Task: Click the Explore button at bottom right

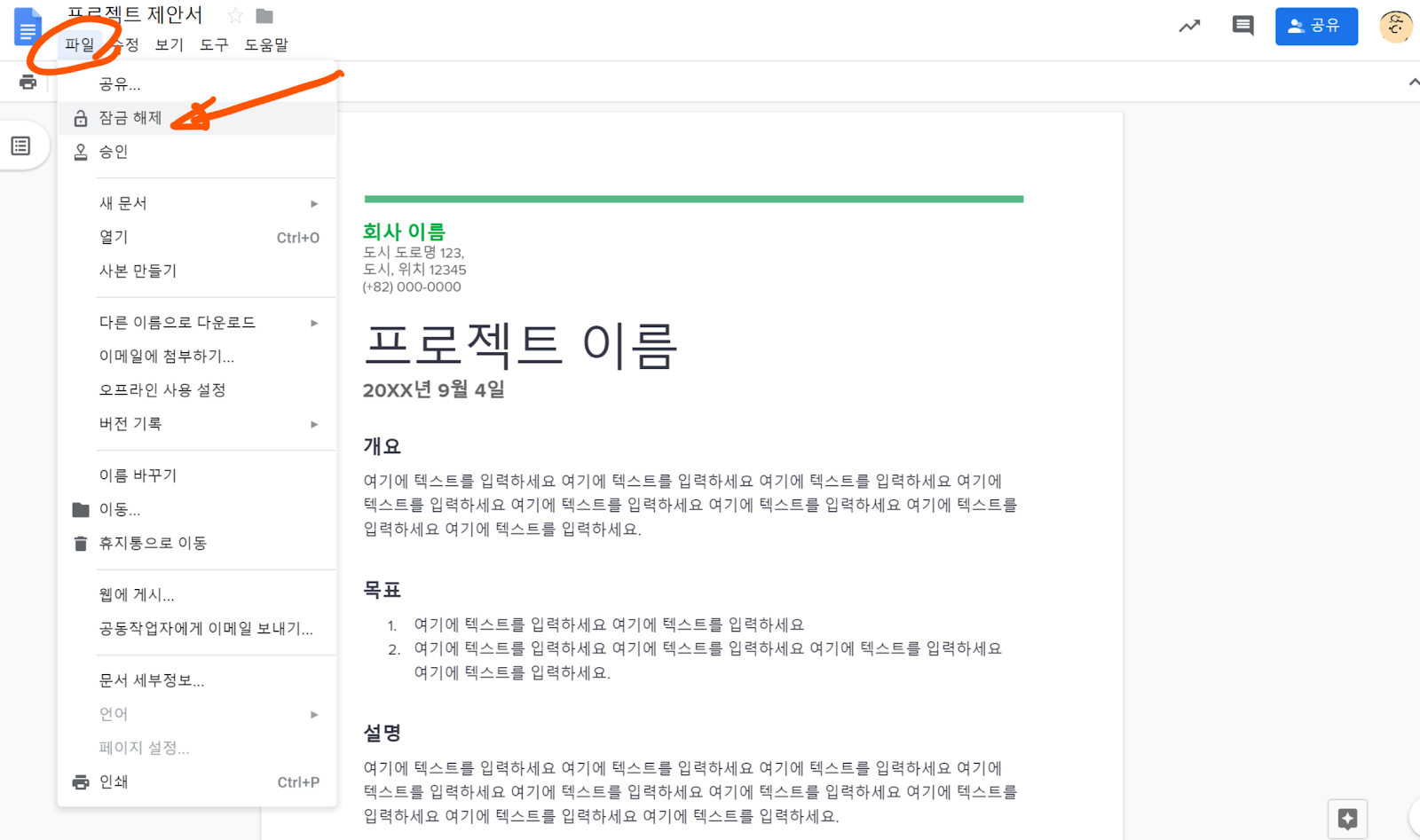Action: 1347,819
